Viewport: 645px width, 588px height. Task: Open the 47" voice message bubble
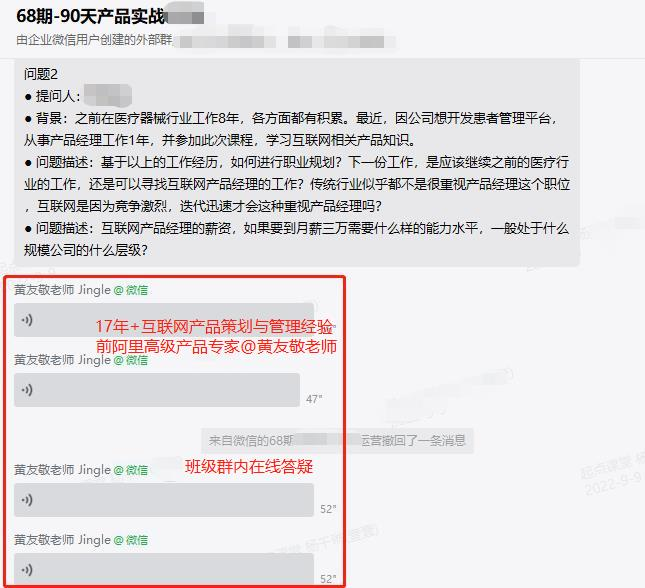click(x=157, y=390)
